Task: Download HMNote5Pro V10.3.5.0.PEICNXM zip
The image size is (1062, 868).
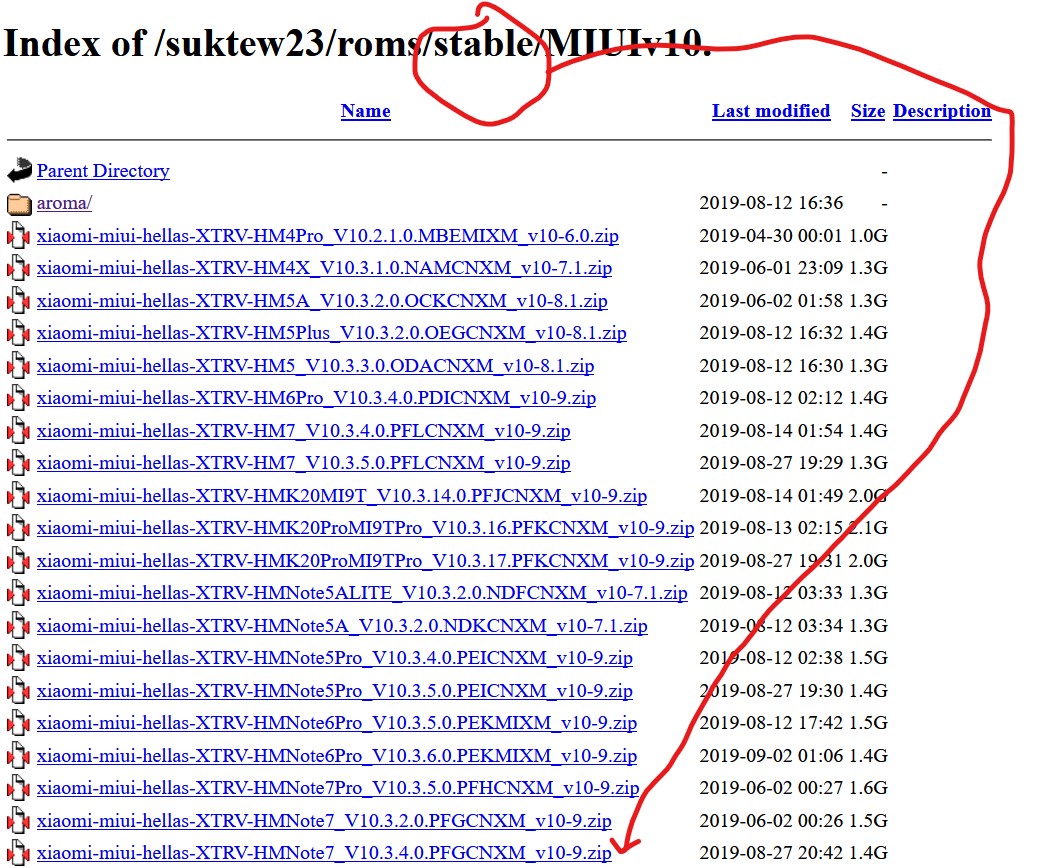Action: coord(335,691)
